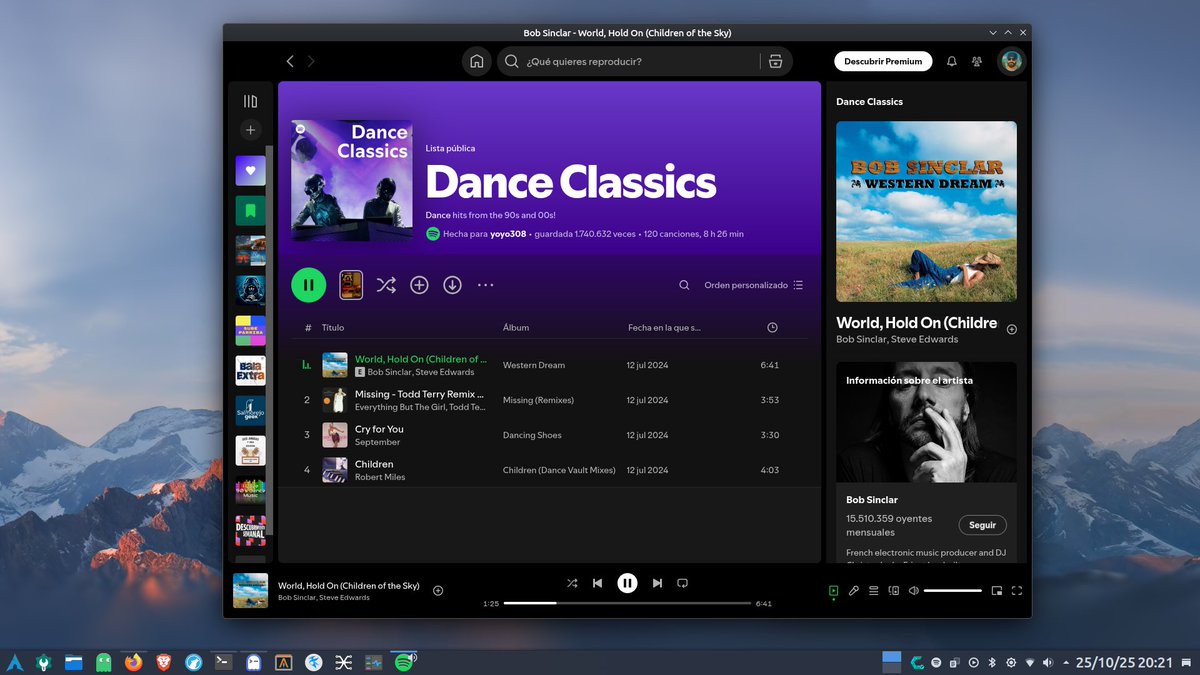The width and height of the screenshot is (1200, 675).
Task: Go to Spotify home
Action: tap(477, 61)
